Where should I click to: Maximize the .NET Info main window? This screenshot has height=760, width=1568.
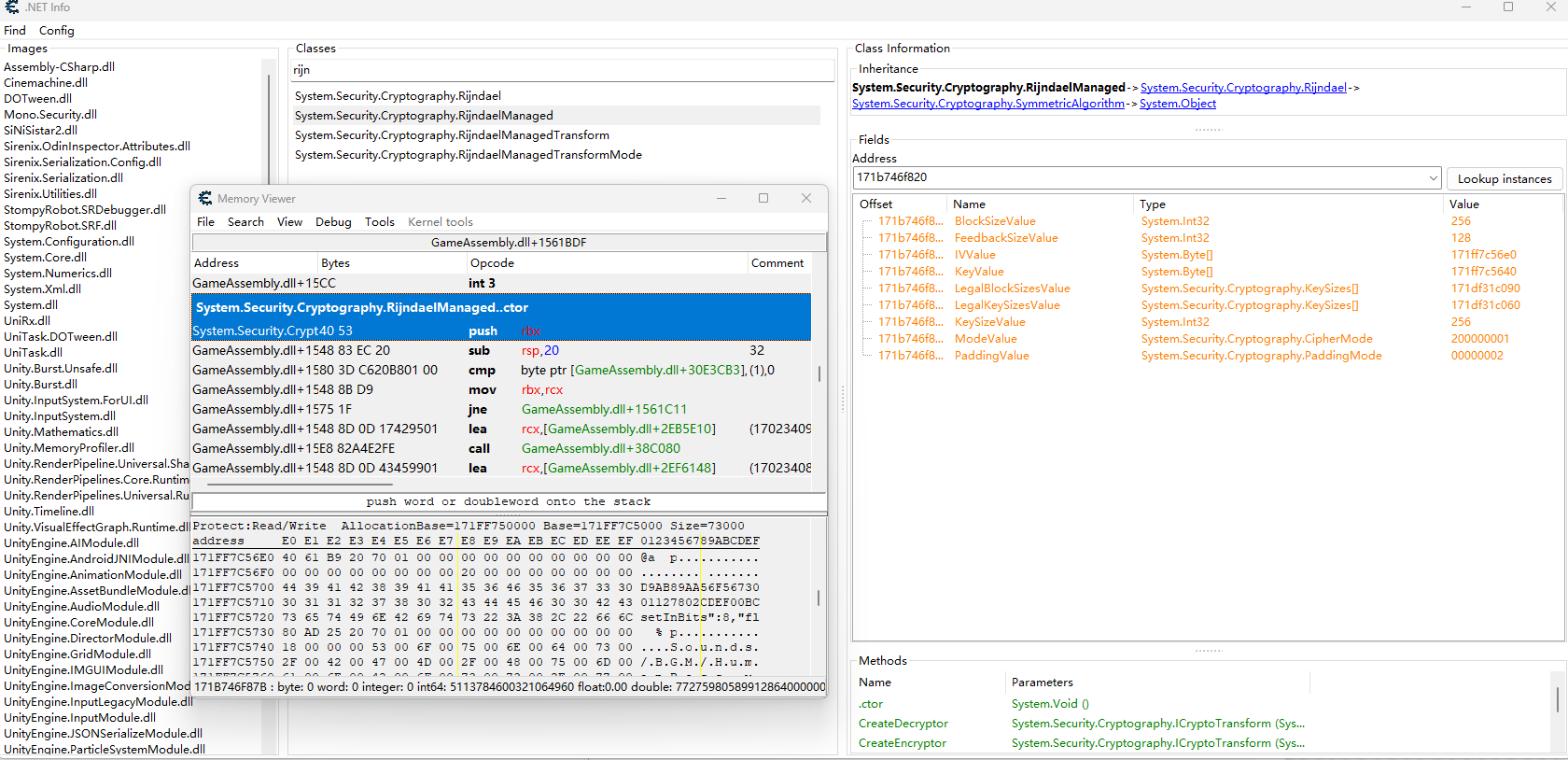point(1507,7)
